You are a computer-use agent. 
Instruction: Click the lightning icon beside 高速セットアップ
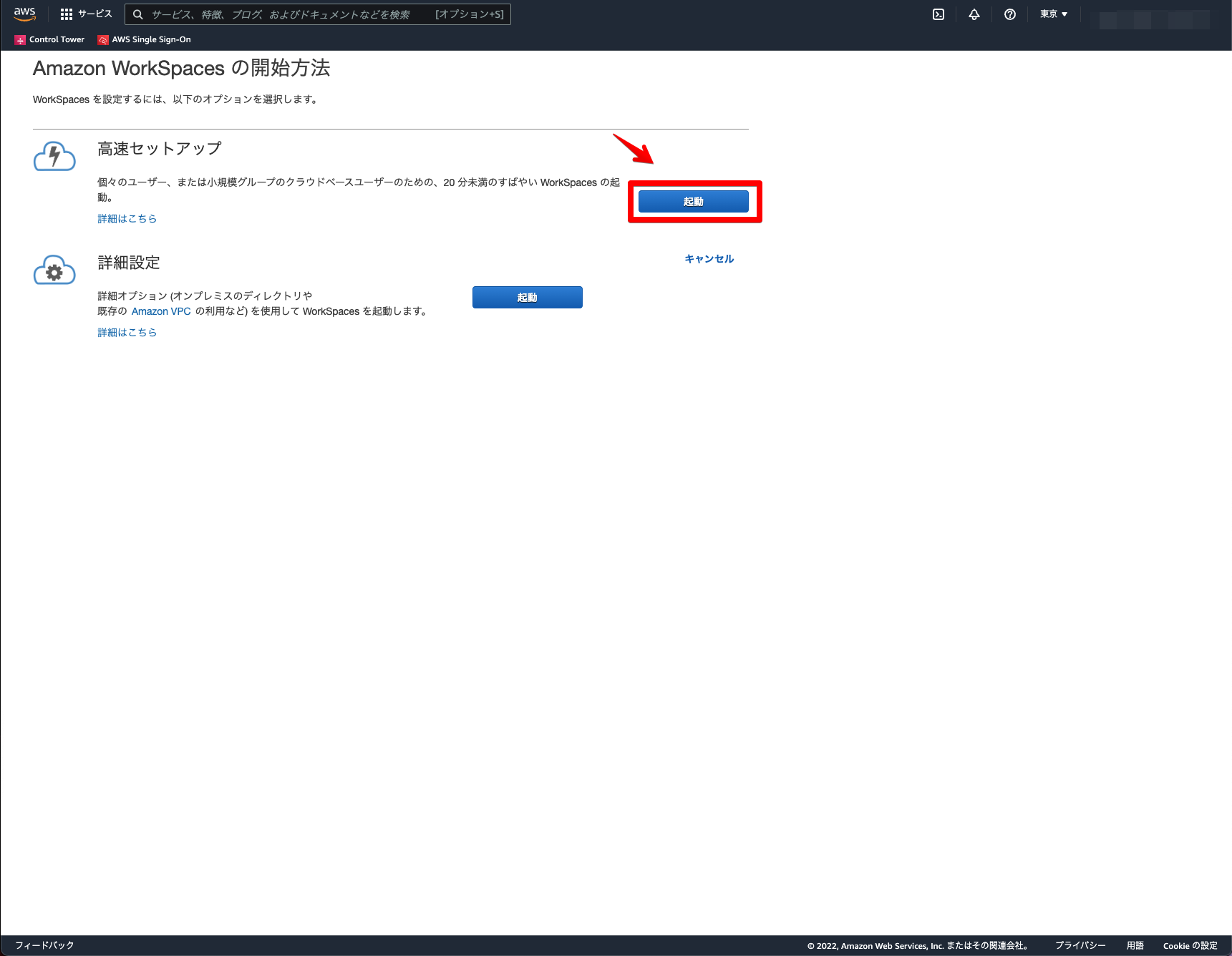pyautogui.click(x=54, y=156)
